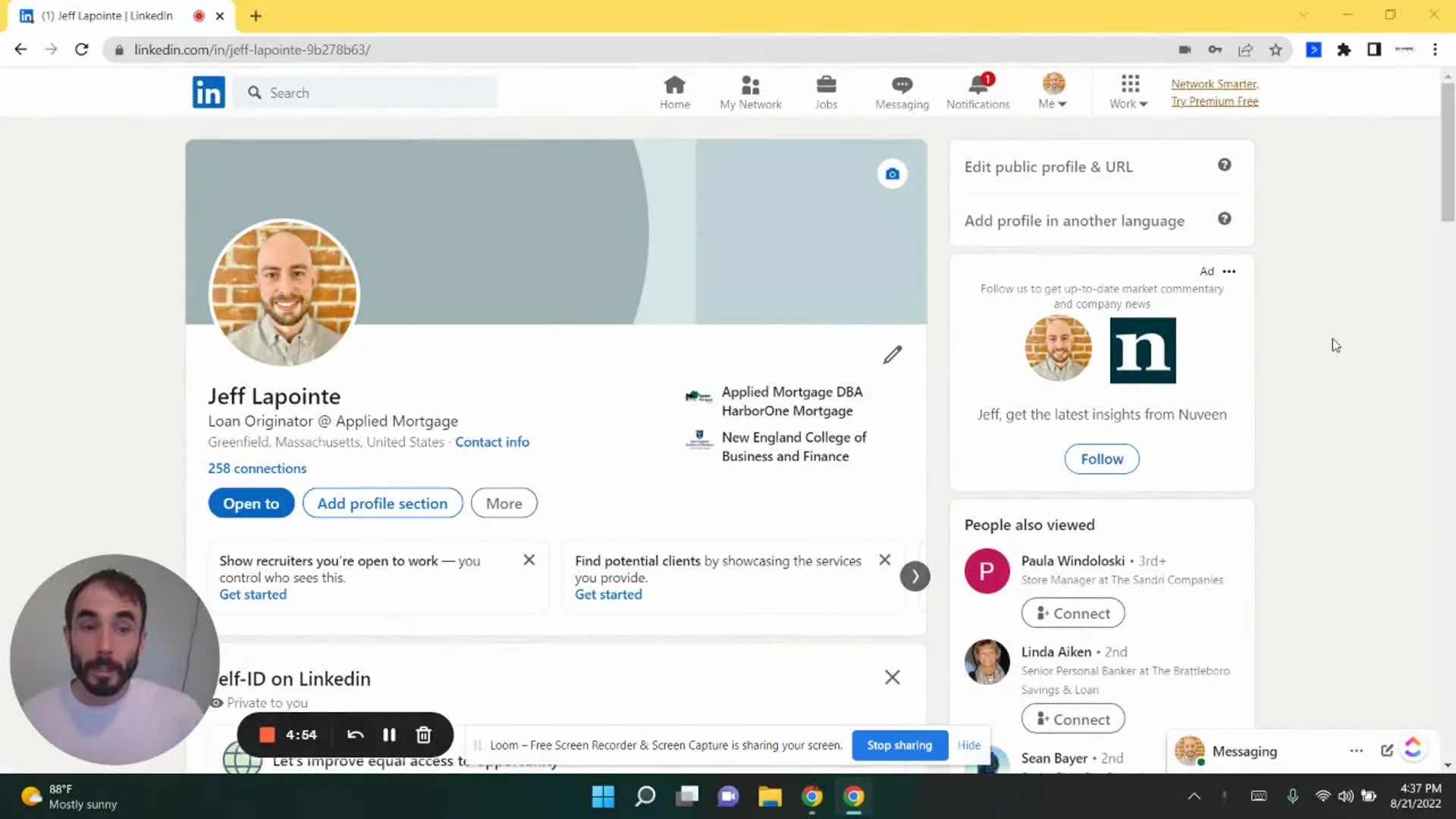This screenshot has height=819, width=1456.
Task: Click Stop sharing button
Action: pos(899,745)
